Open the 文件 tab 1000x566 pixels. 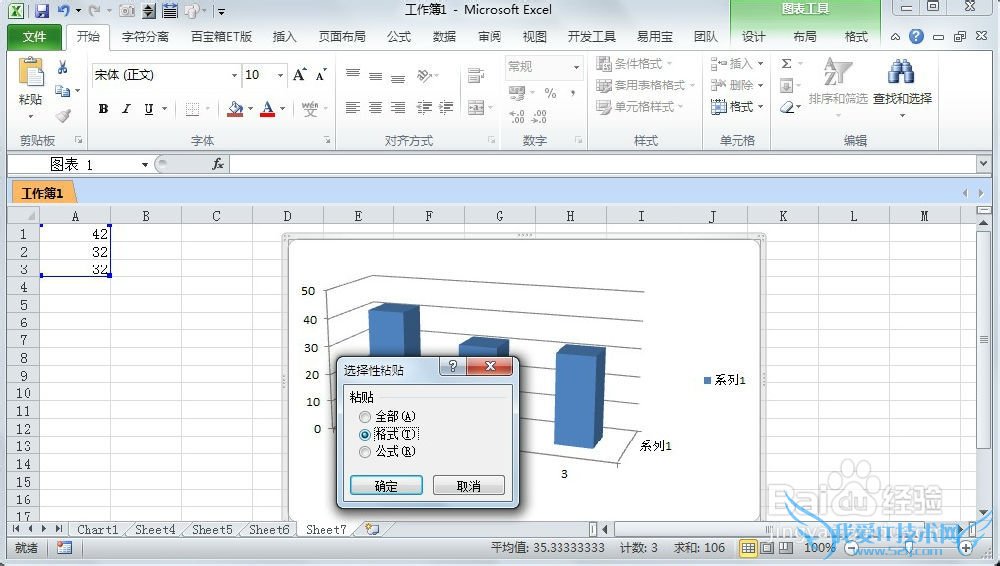tap(34, 37)
